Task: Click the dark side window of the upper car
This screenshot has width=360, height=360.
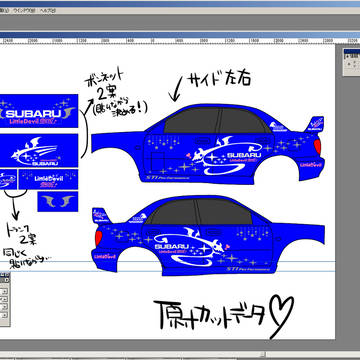Action: tap(217, 121)
